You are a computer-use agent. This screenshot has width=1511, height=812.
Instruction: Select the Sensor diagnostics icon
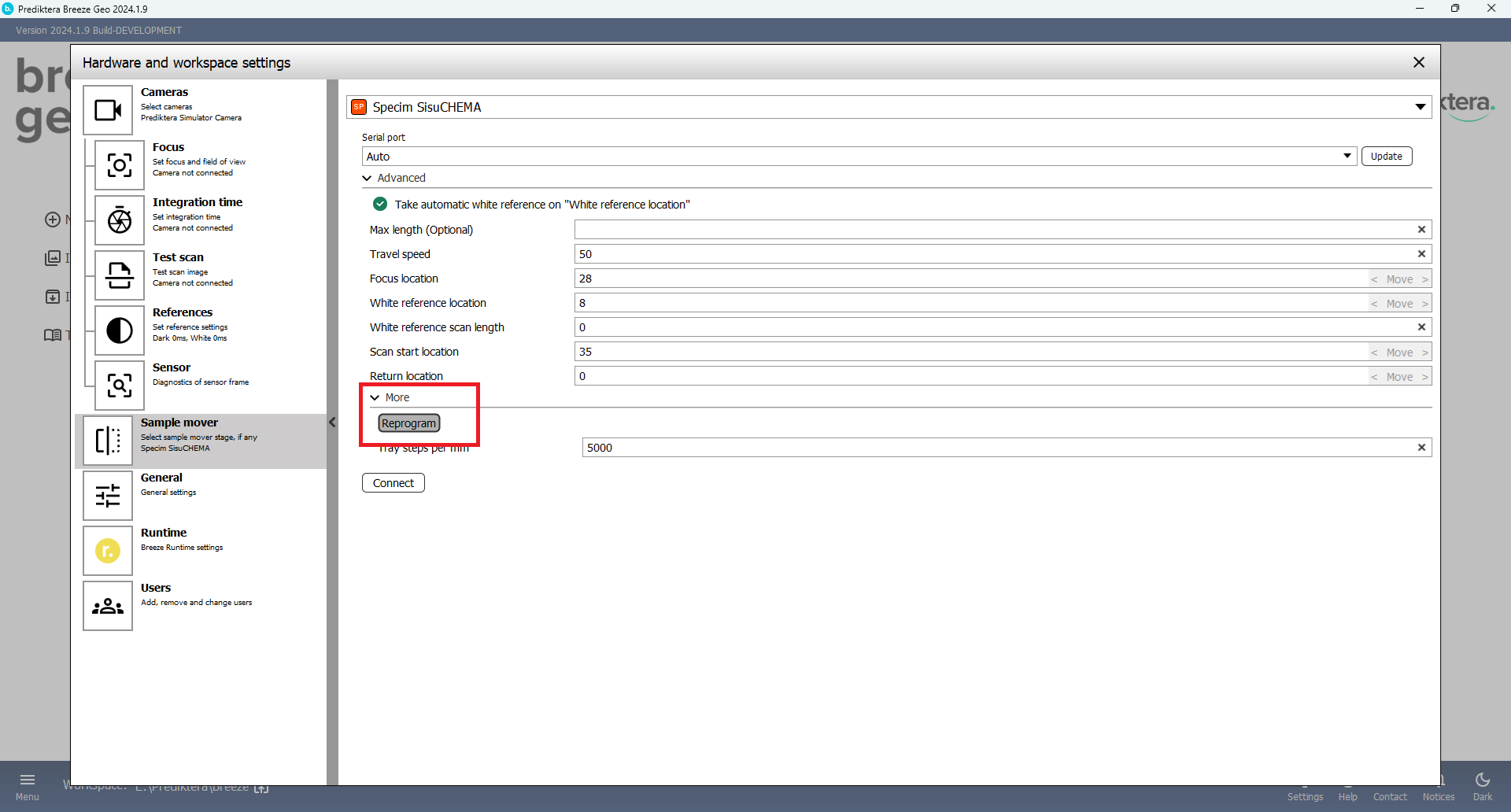tap(120, 386)
